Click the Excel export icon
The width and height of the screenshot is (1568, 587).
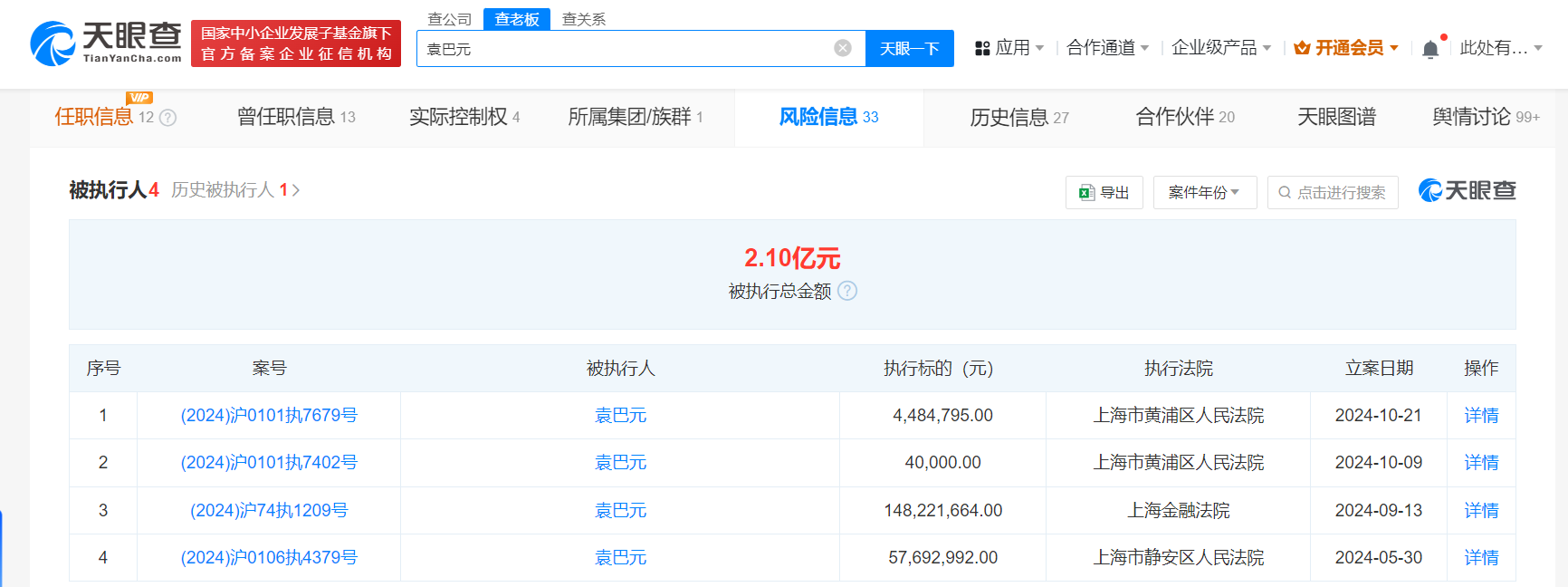coord(1087,193)
